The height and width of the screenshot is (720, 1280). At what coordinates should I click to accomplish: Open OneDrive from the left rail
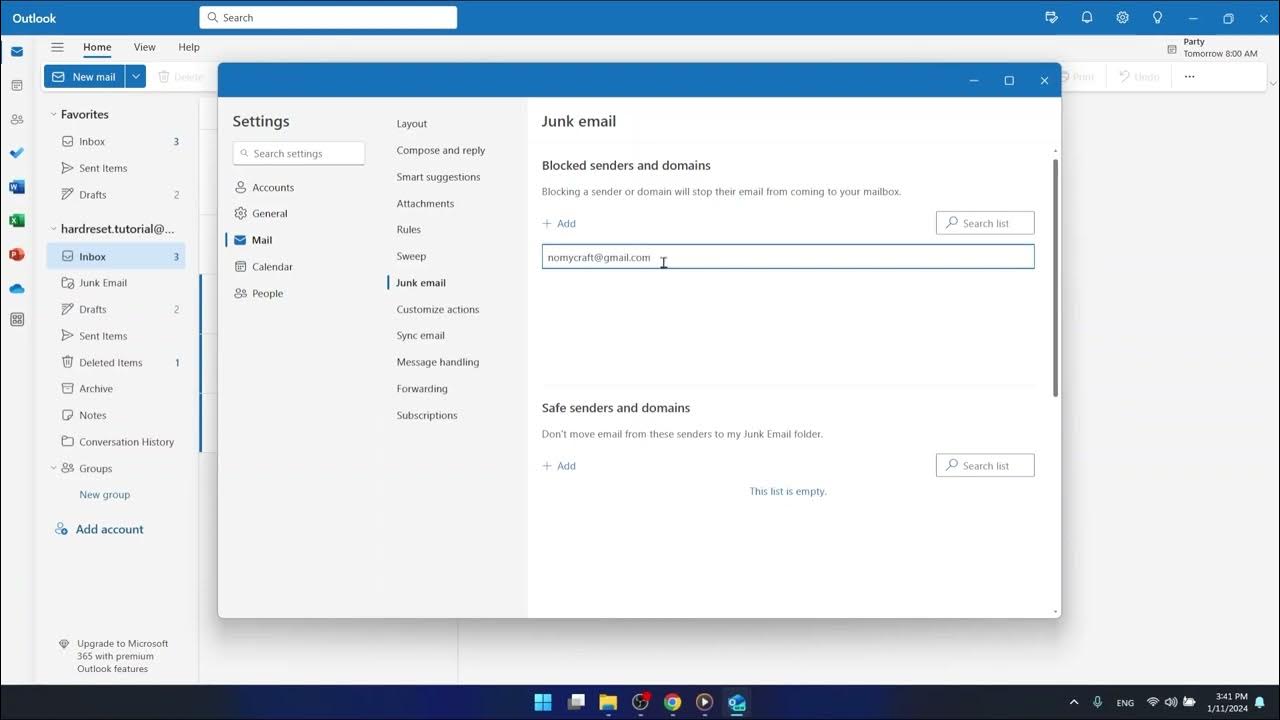tap(16, 288)
